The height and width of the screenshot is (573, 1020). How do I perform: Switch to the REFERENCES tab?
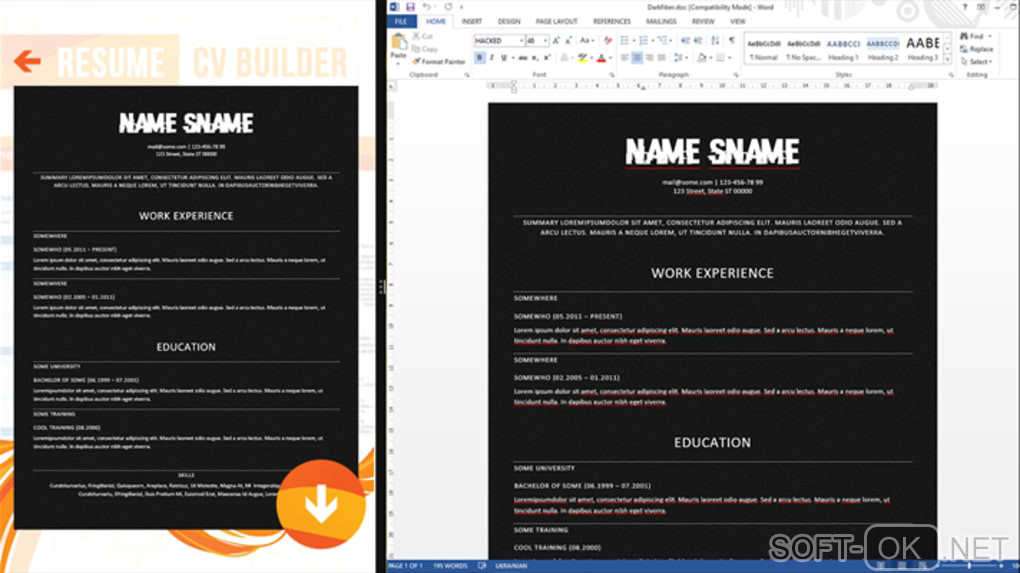611,21
